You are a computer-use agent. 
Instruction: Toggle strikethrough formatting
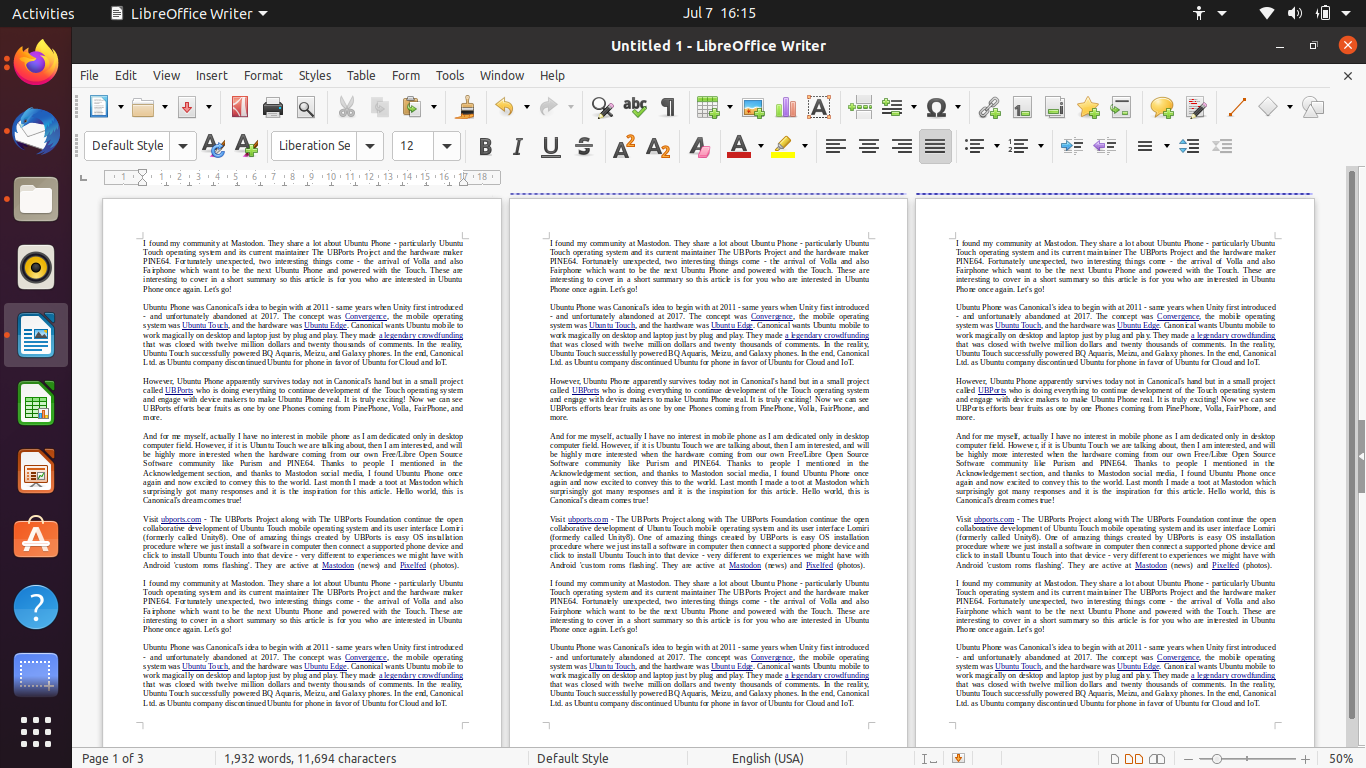(583, 146)
